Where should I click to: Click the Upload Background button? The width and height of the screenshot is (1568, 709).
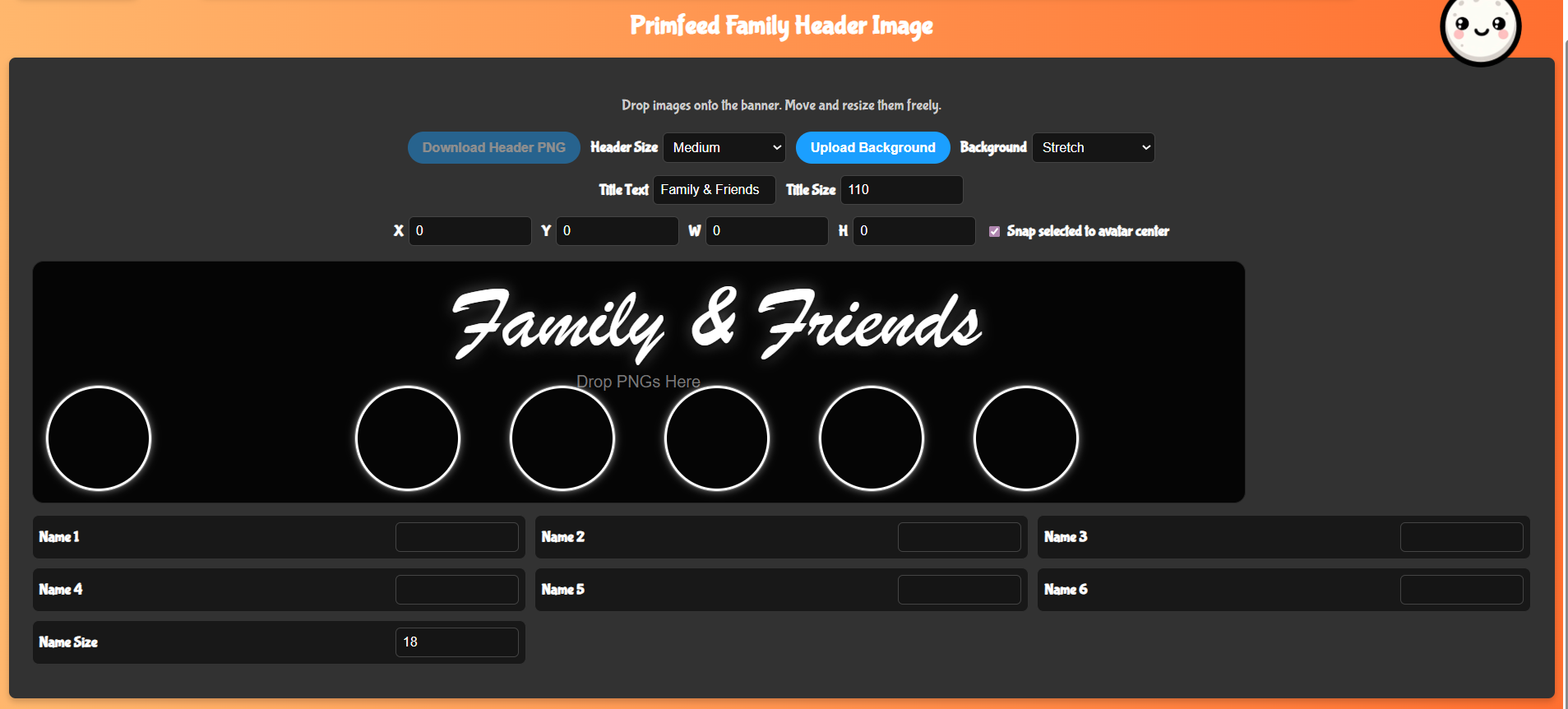pyautogui.click(x=873, y=147)
